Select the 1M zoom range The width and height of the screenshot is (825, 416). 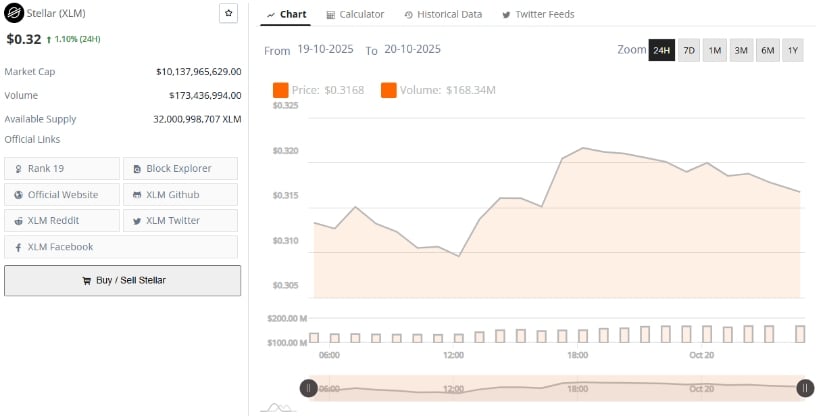714,50
